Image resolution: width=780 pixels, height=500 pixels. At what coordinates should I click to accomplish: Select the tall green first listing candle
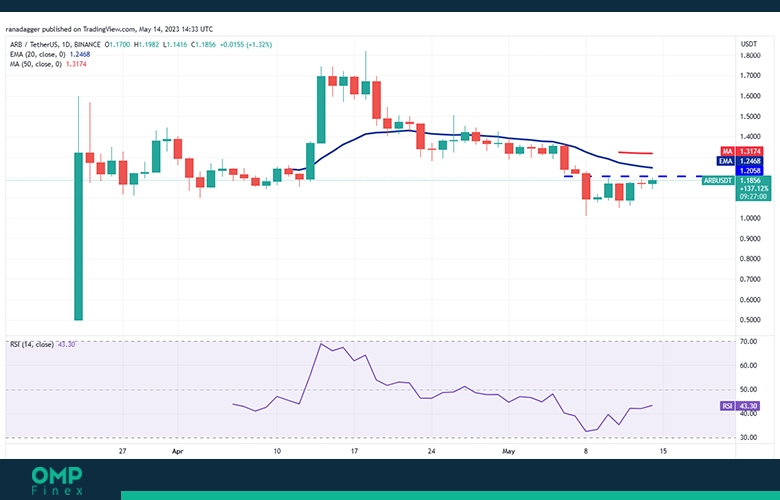pyautogui.click(x=79, y=236)
